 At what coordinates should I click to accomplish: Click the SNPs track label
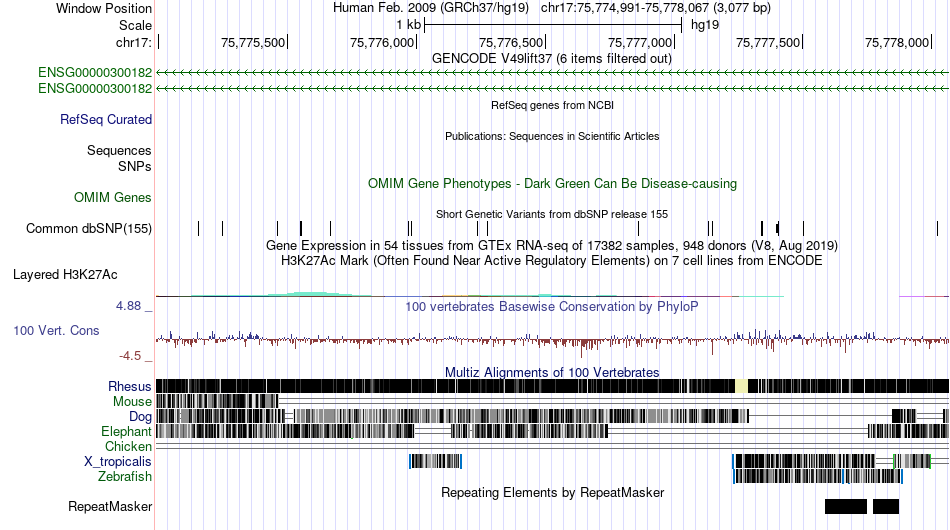[135, 166]
